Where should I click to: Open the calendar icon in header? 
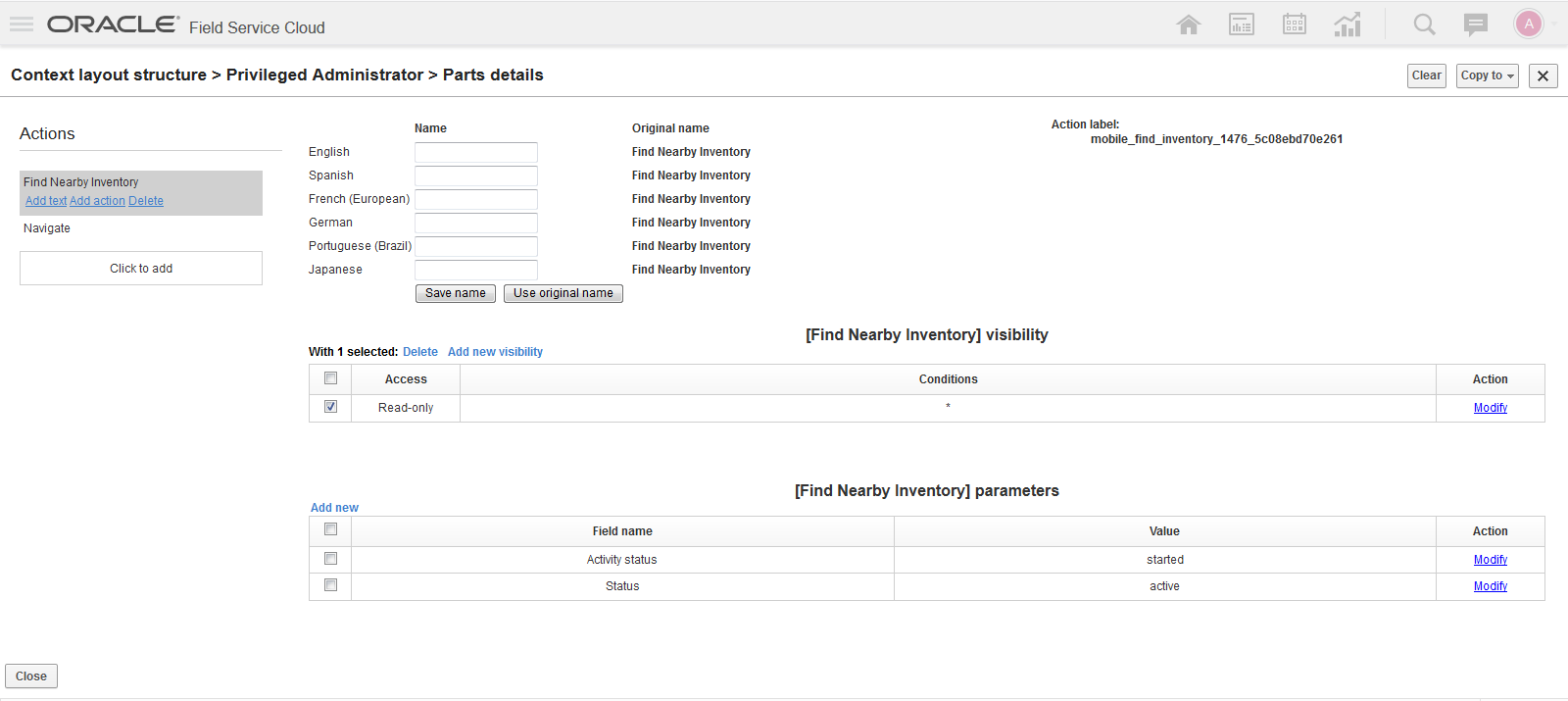tap(1295, 25)
